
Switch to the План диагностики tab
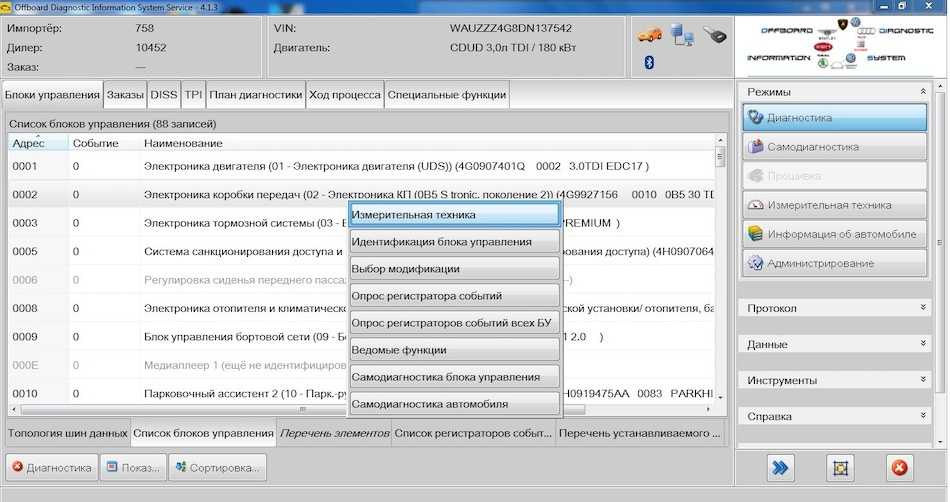click(255, 95)
